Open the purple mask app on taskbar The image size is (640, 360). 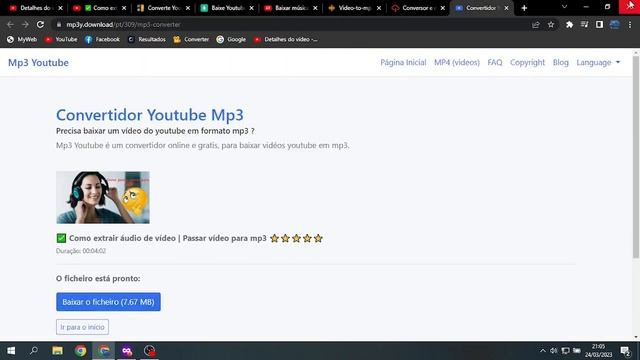pyautogui.click(x=127, y=351)
